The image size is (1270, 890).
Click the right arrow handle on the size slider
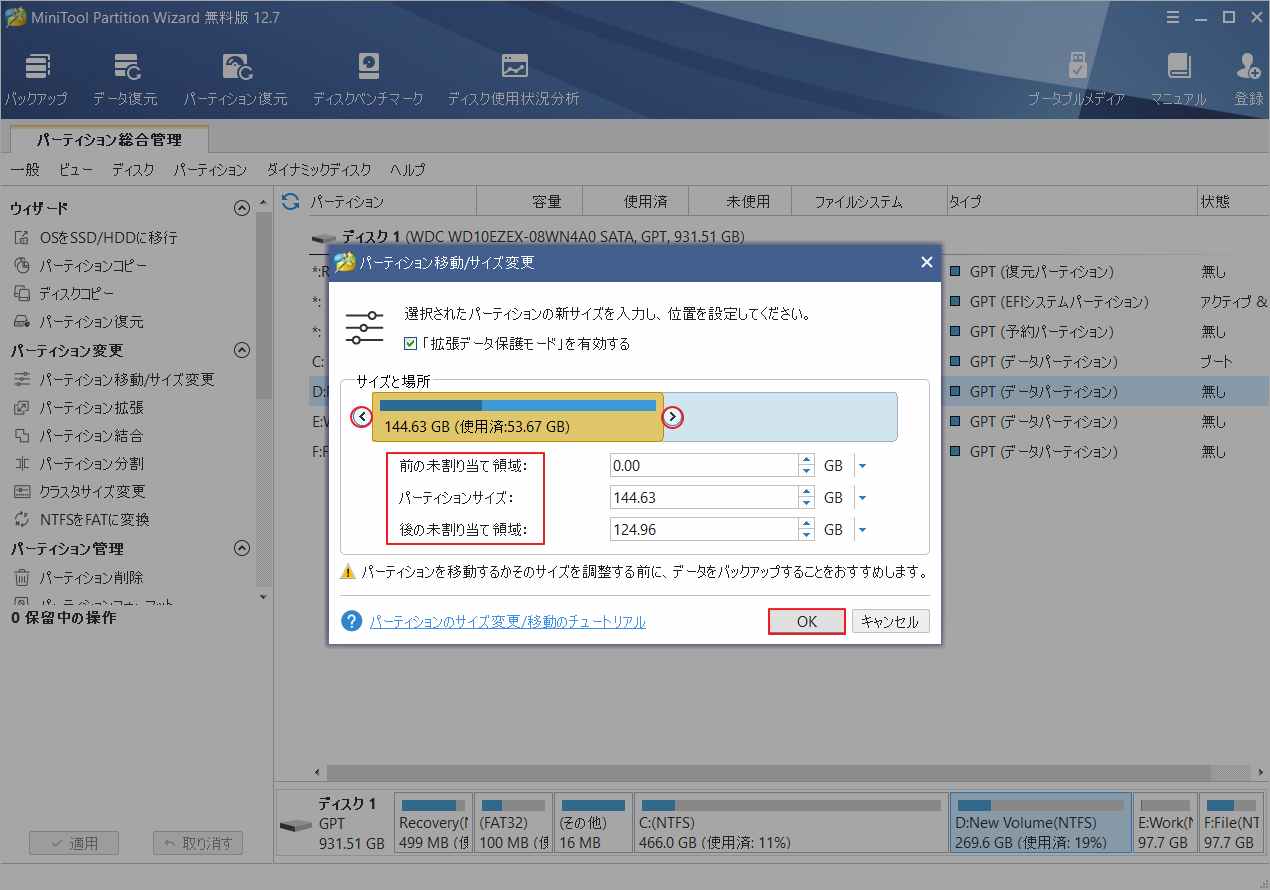(x=671, y=417)
